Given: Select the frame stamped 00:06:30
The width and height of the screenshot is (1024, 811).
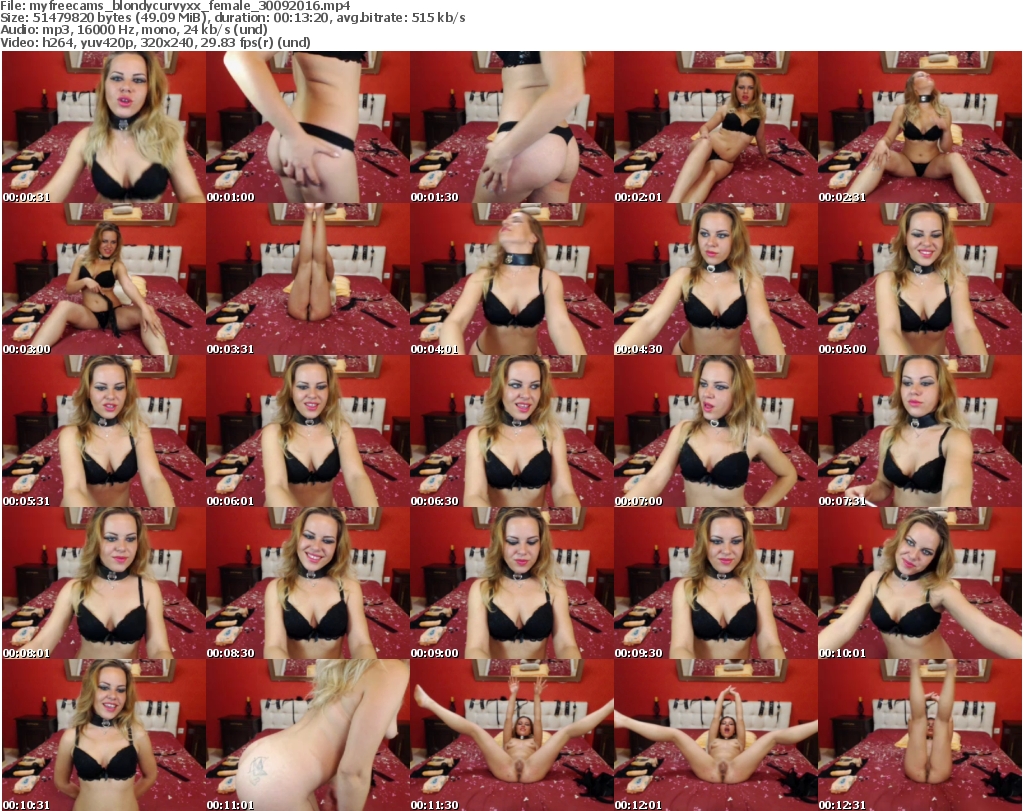Looking at the screenshot, I should (512, 432).
